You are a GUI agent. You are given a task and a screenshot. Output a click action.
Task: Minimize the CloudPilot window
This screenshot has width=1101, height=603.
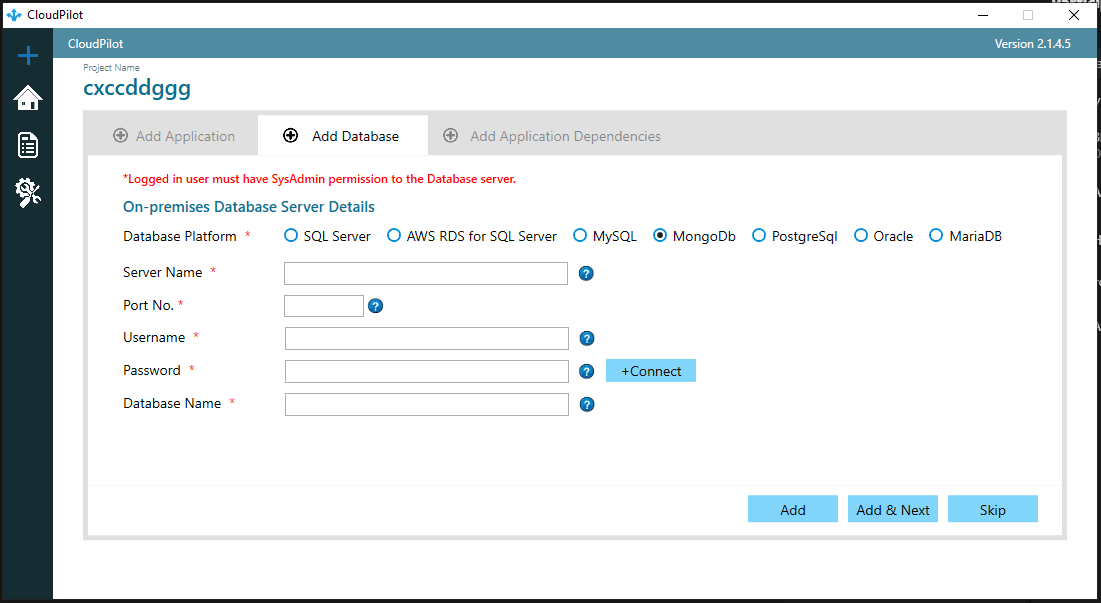coord(983,15)
